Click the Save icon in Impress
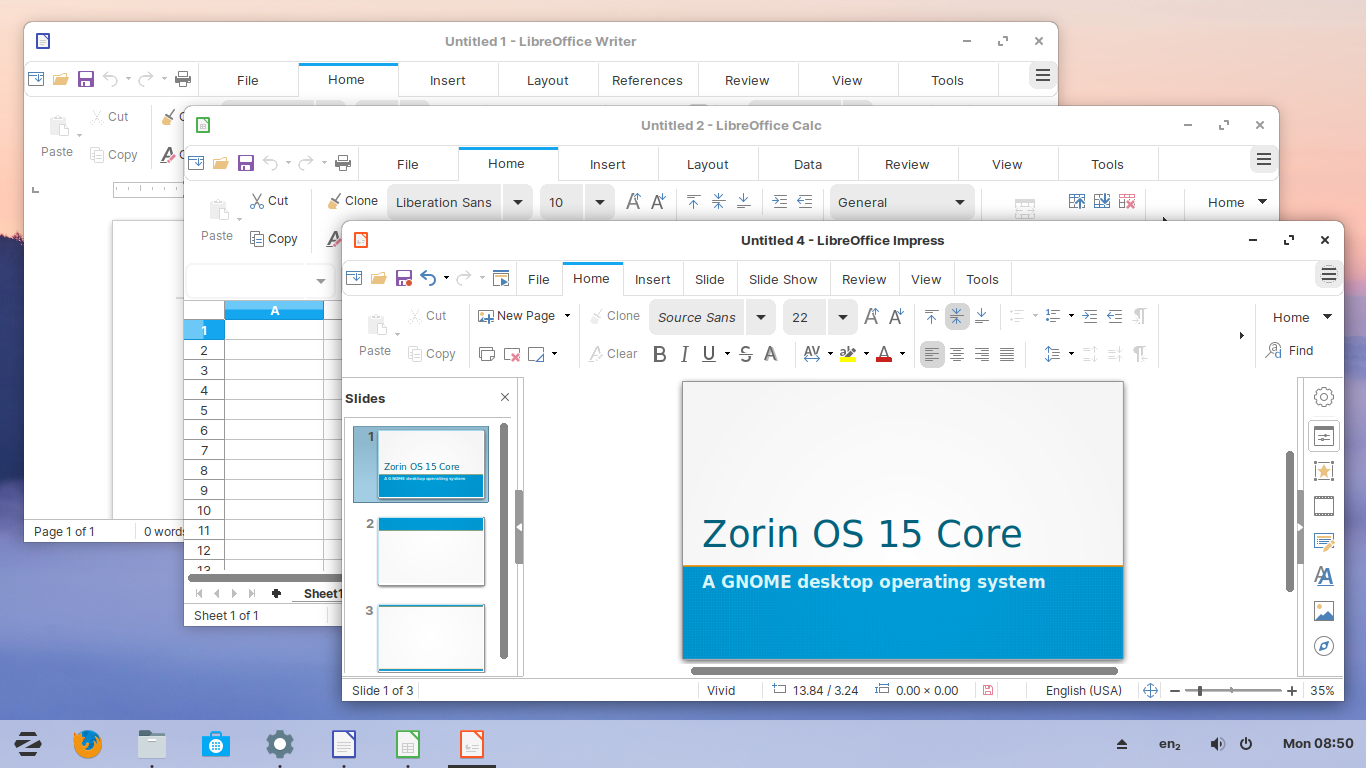 (x=404, y=278)
